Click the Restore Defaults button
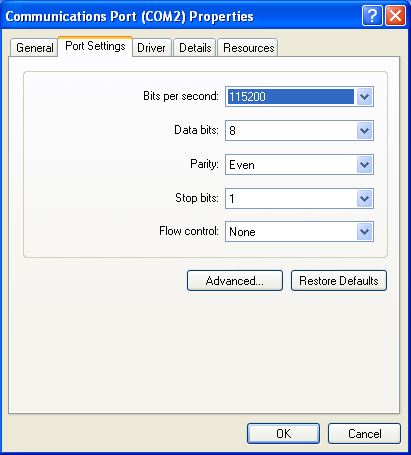 (x=339, y=281)
